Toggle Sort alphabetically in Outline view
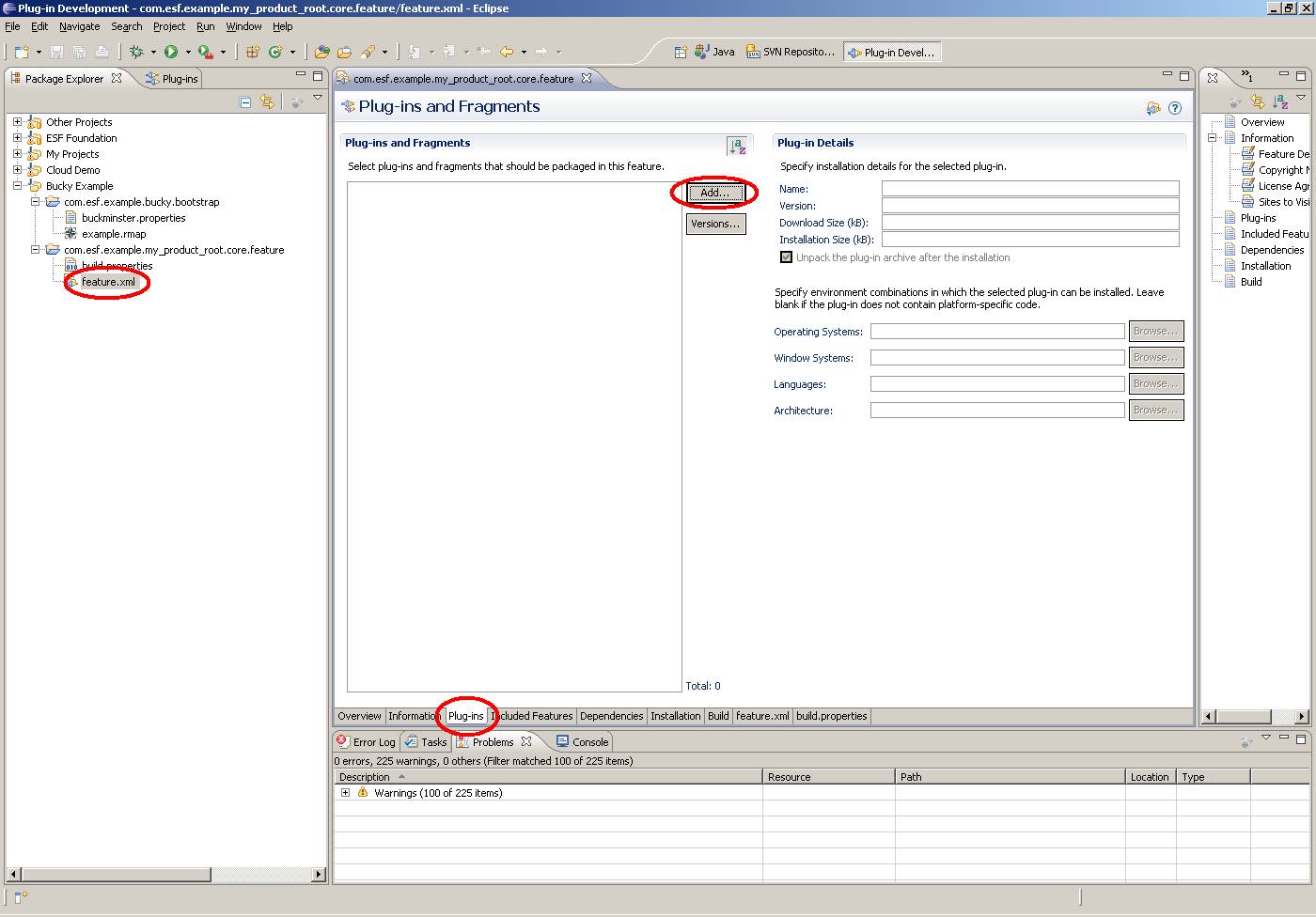1316x917 pixels. pyautogui.click(x=1280, y=101)
